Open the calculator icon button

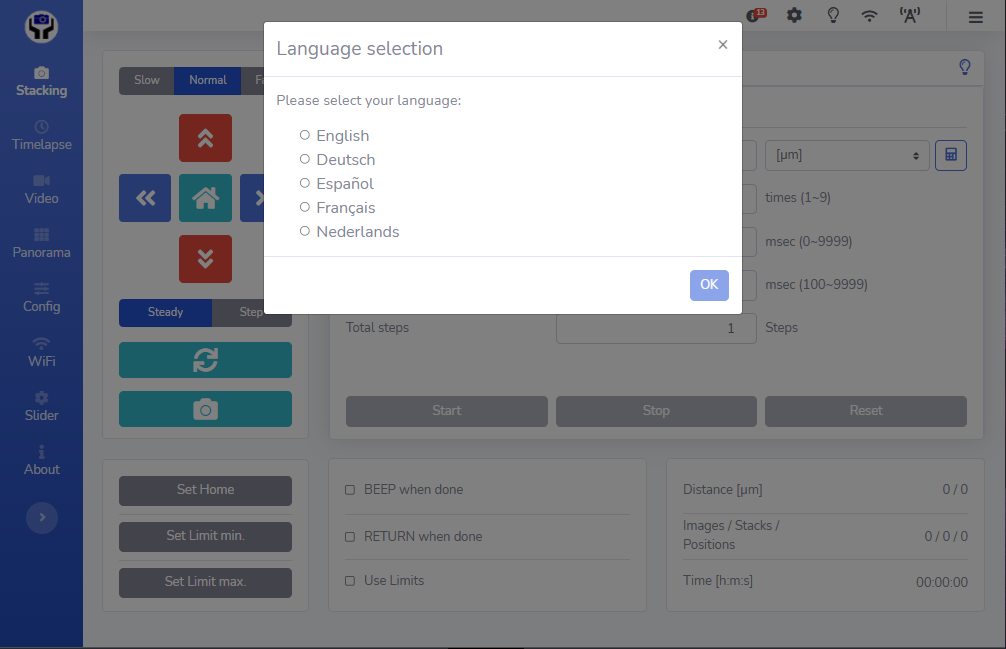950,155
